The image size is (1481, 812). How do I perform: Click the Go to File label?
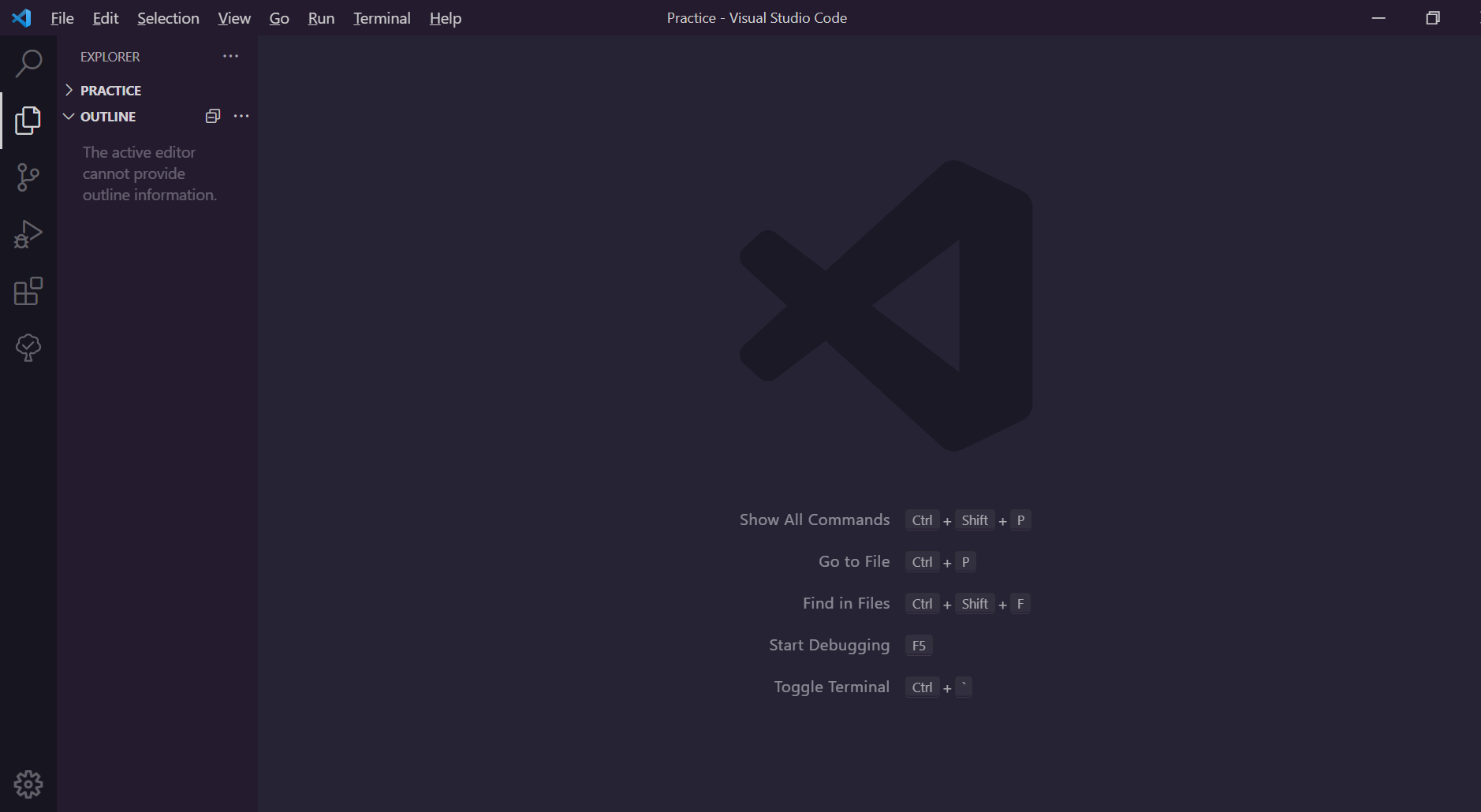coord(854,561)
